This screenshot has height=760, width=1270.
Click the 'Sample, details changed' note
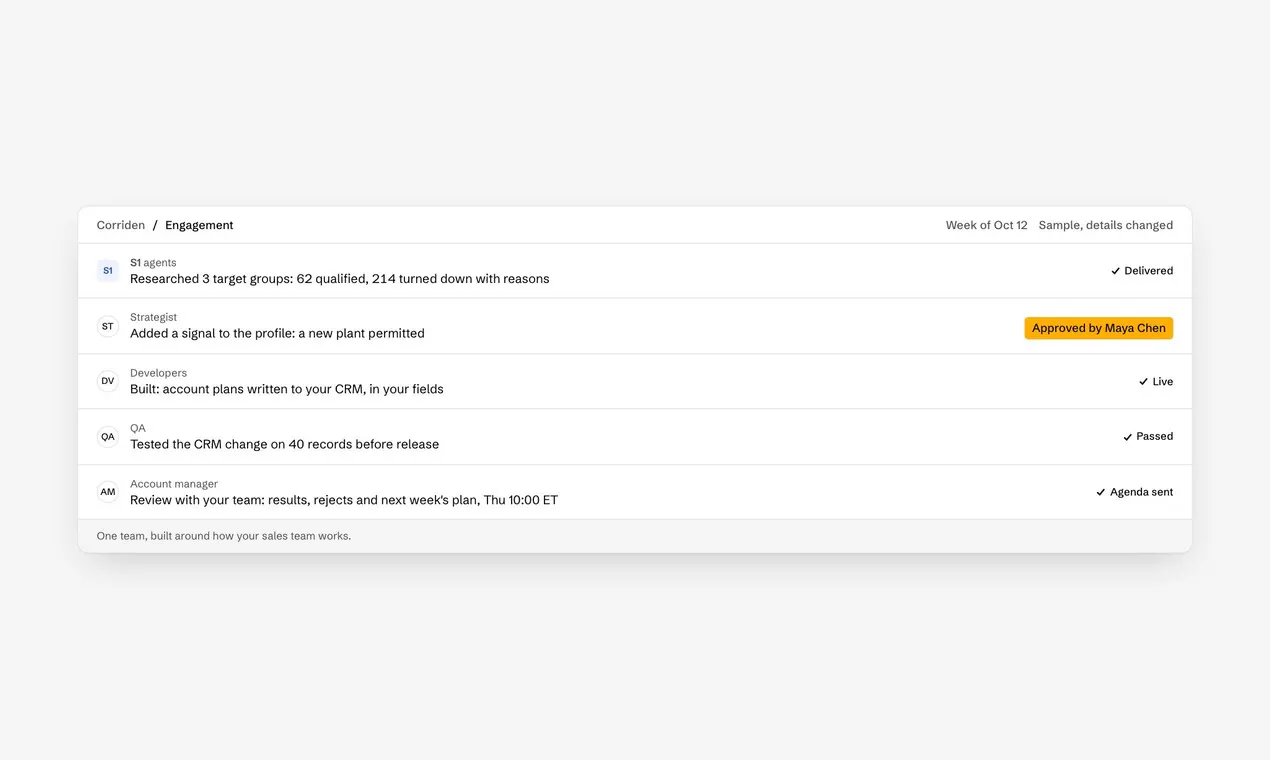tap(1106, 225)
